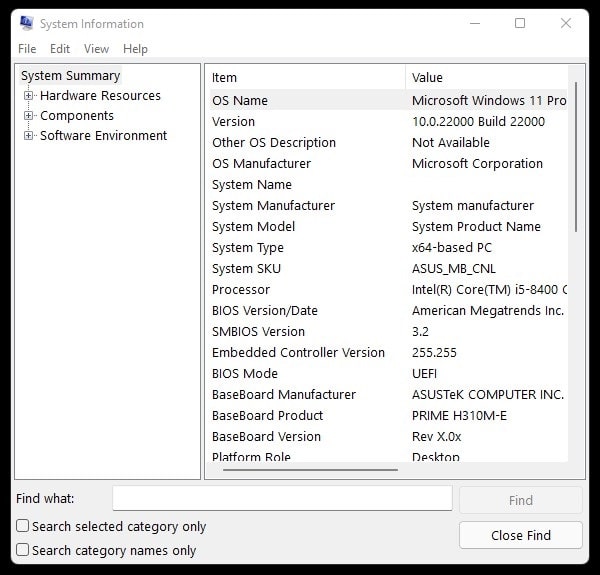
Task: Click the System Information app icon
Action: click(x=26, y=23)
